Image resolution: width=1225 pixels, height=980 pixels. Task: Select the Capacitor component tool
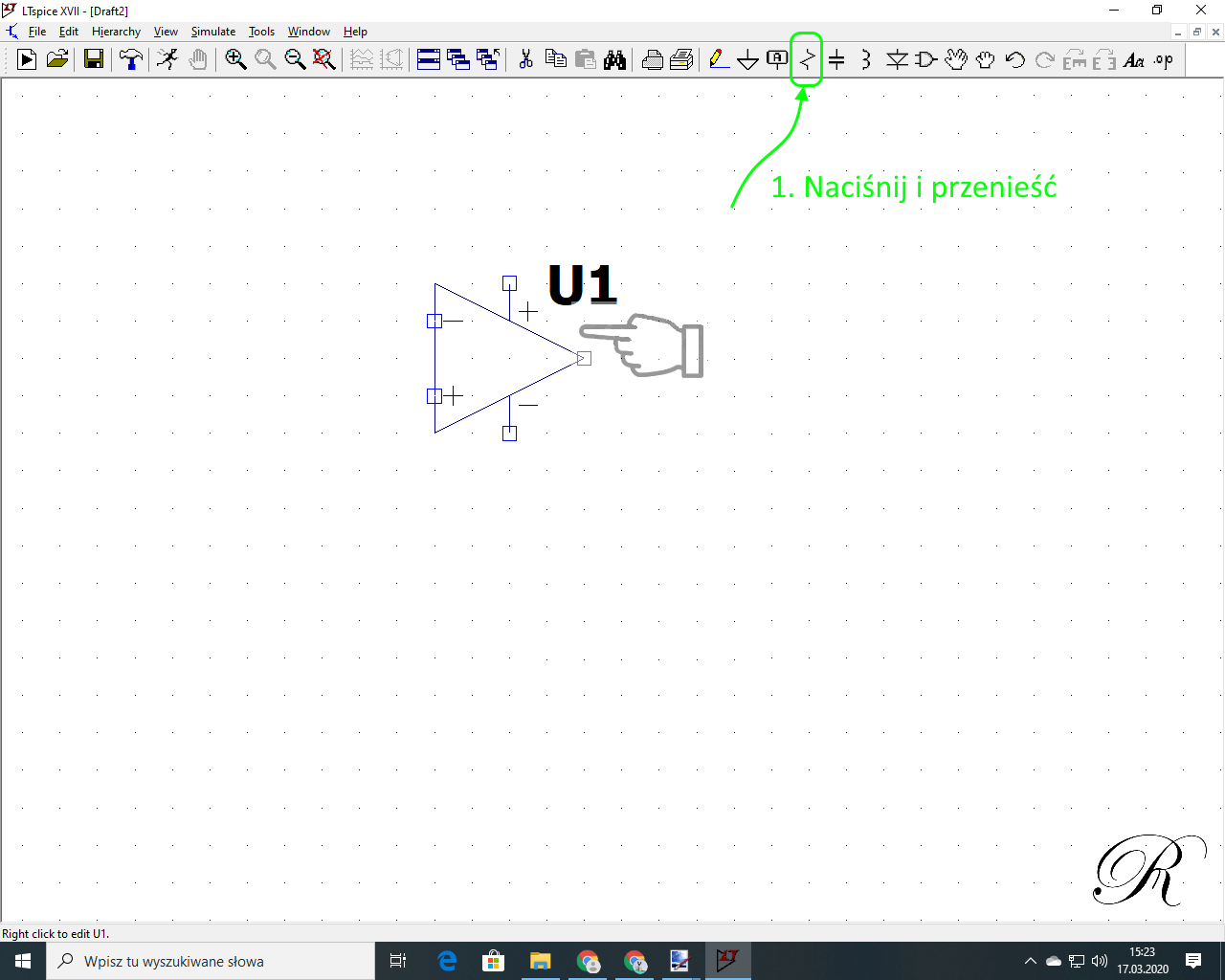[837, 60]
